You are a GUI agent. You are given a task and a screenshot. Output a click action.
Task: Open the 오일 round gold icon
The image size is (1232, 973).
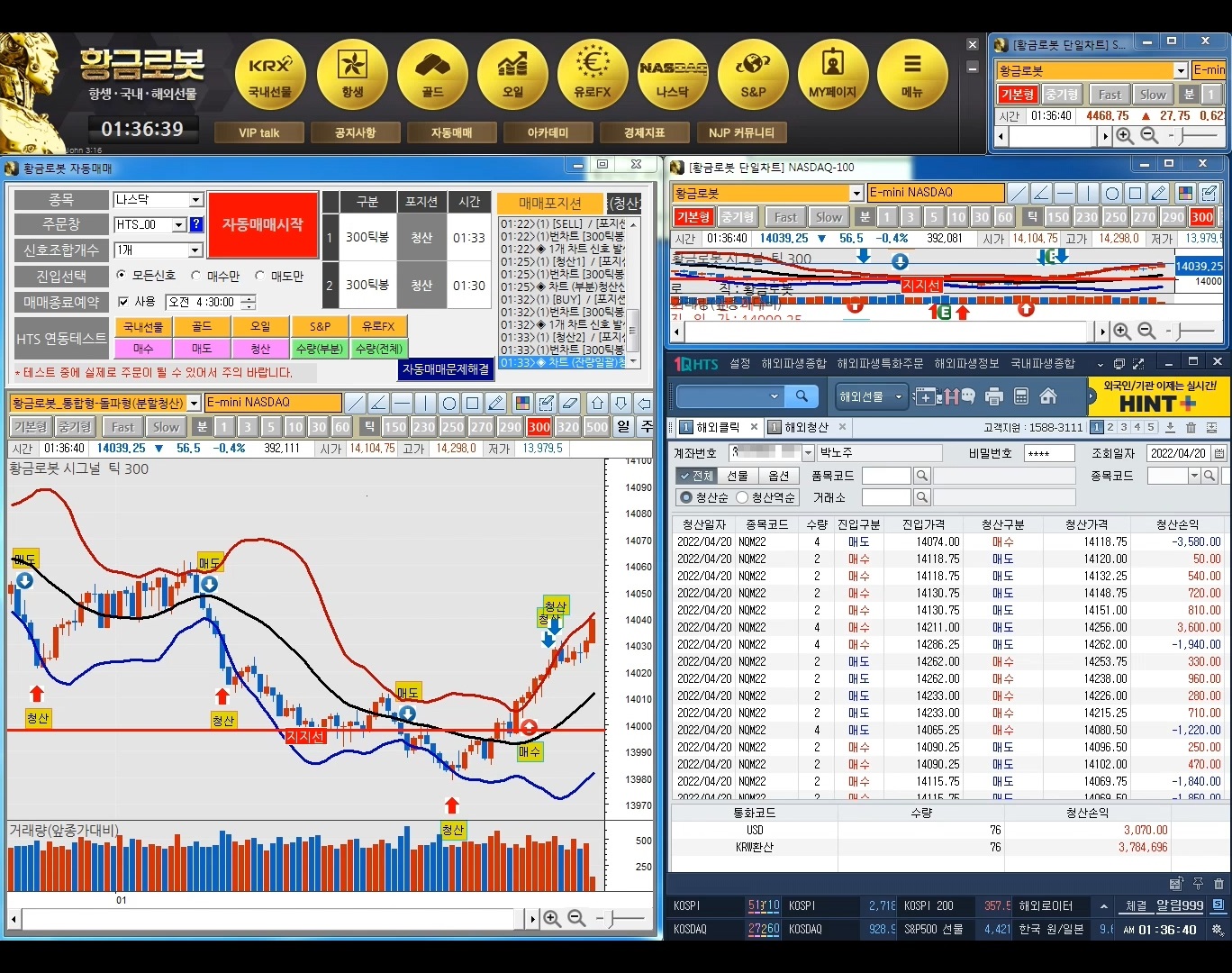[x=512, y=76]
